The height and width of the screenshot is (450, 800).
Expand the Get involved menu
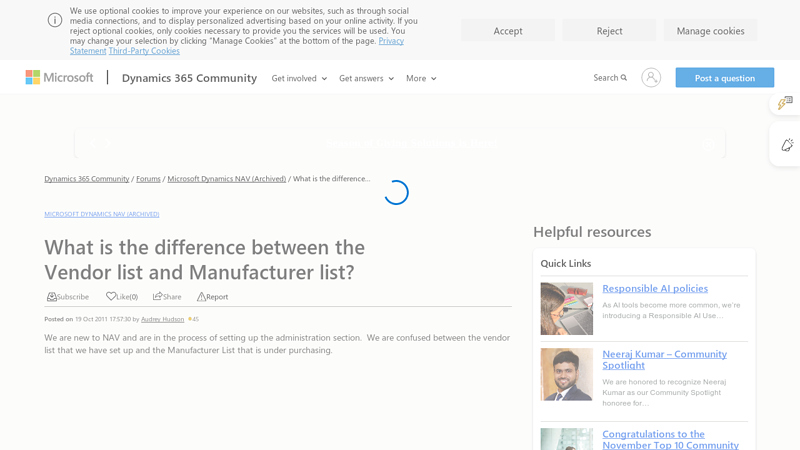point(299,78)
